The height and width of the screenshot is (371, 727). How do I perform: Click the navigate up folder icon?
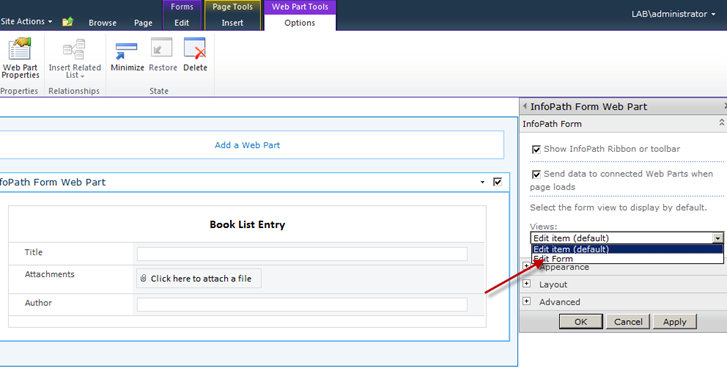point(68,21)
